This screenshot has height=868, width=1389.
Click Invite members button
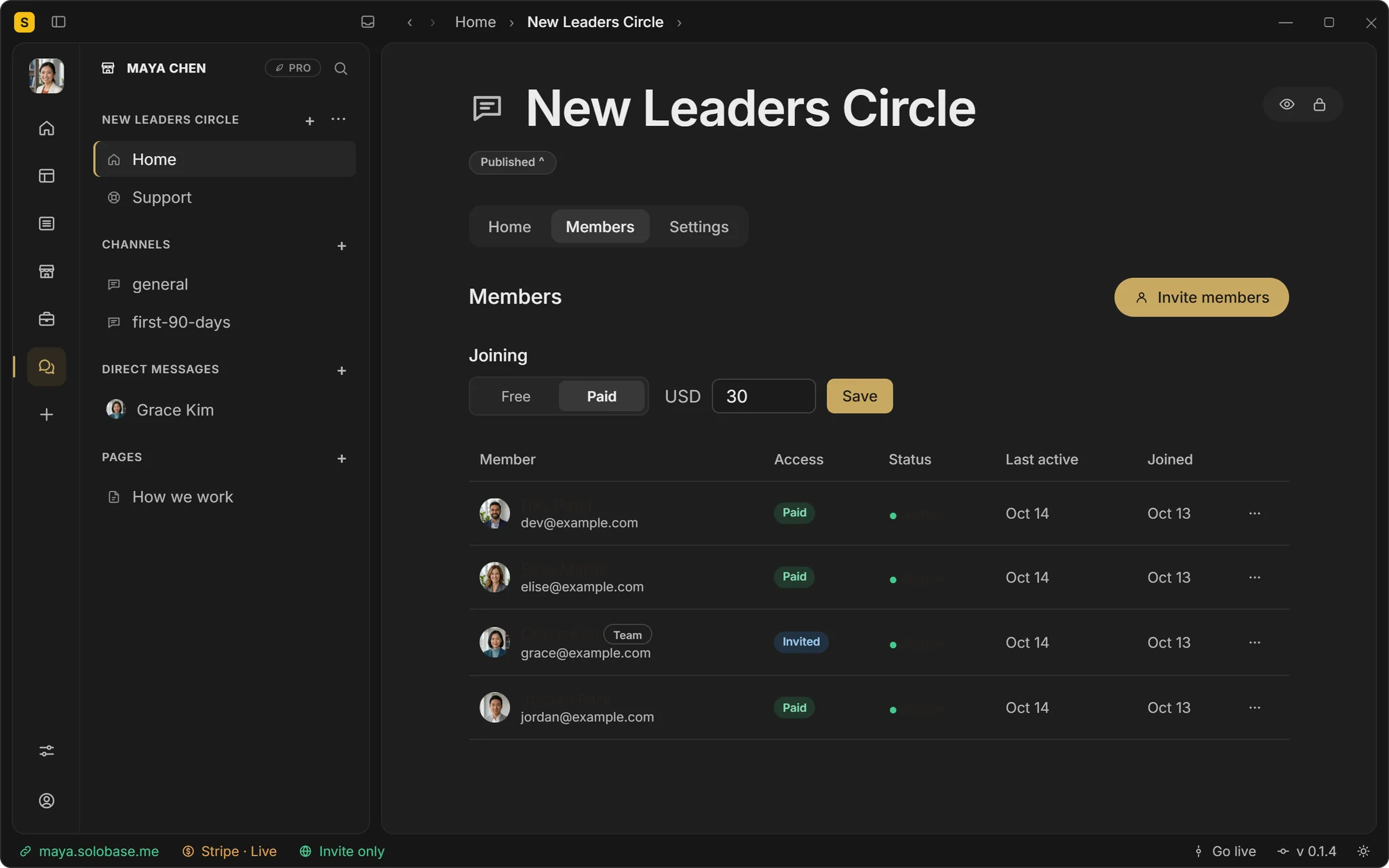(1201, 297)
